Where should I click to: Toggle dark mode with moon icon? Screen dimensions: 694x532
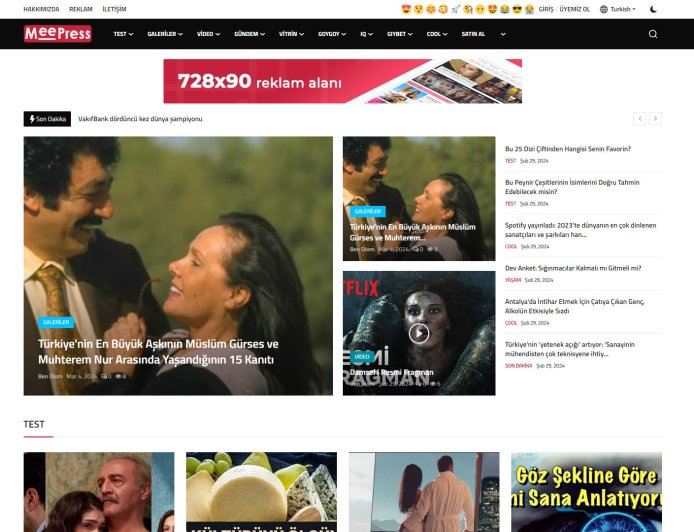click(653, 9)
